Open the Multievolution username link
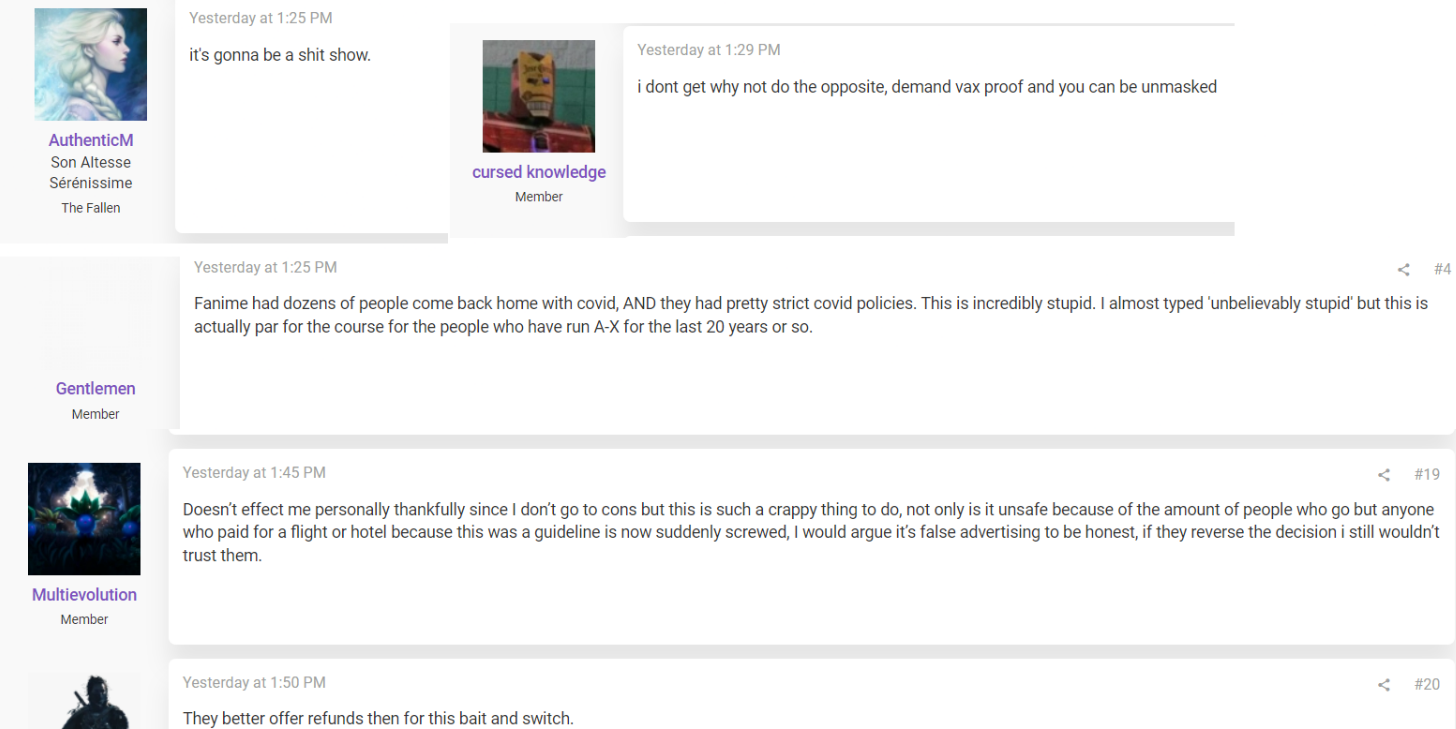Image resolution: width=1456 pixels, height=729 pixels. click(84, 594)
